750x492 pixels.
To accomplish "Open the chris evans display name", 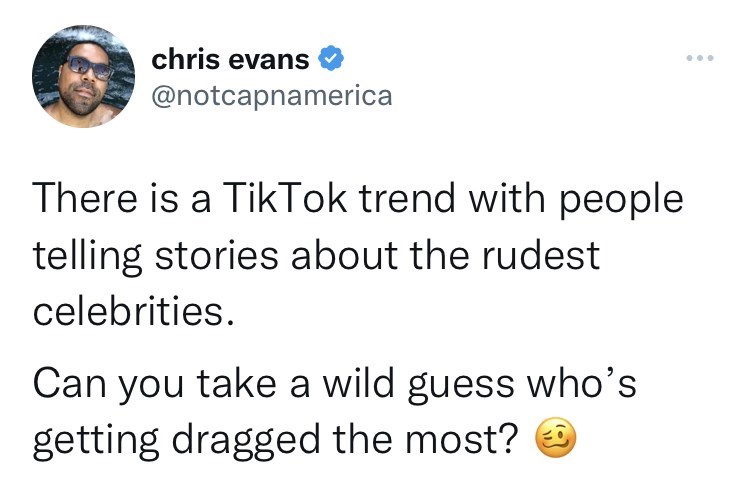I will 230,60.
